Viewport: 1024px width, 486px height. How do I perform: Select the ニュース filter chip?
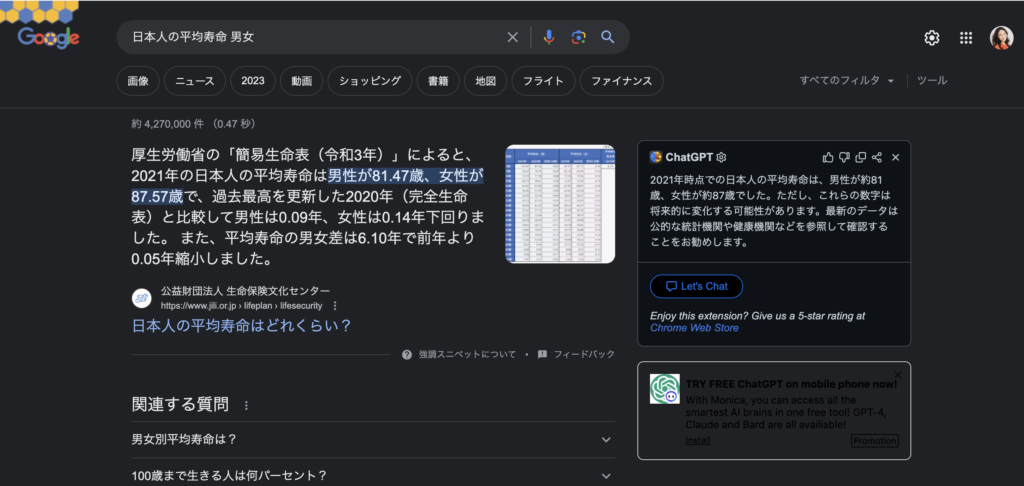[x=195, y=81]
